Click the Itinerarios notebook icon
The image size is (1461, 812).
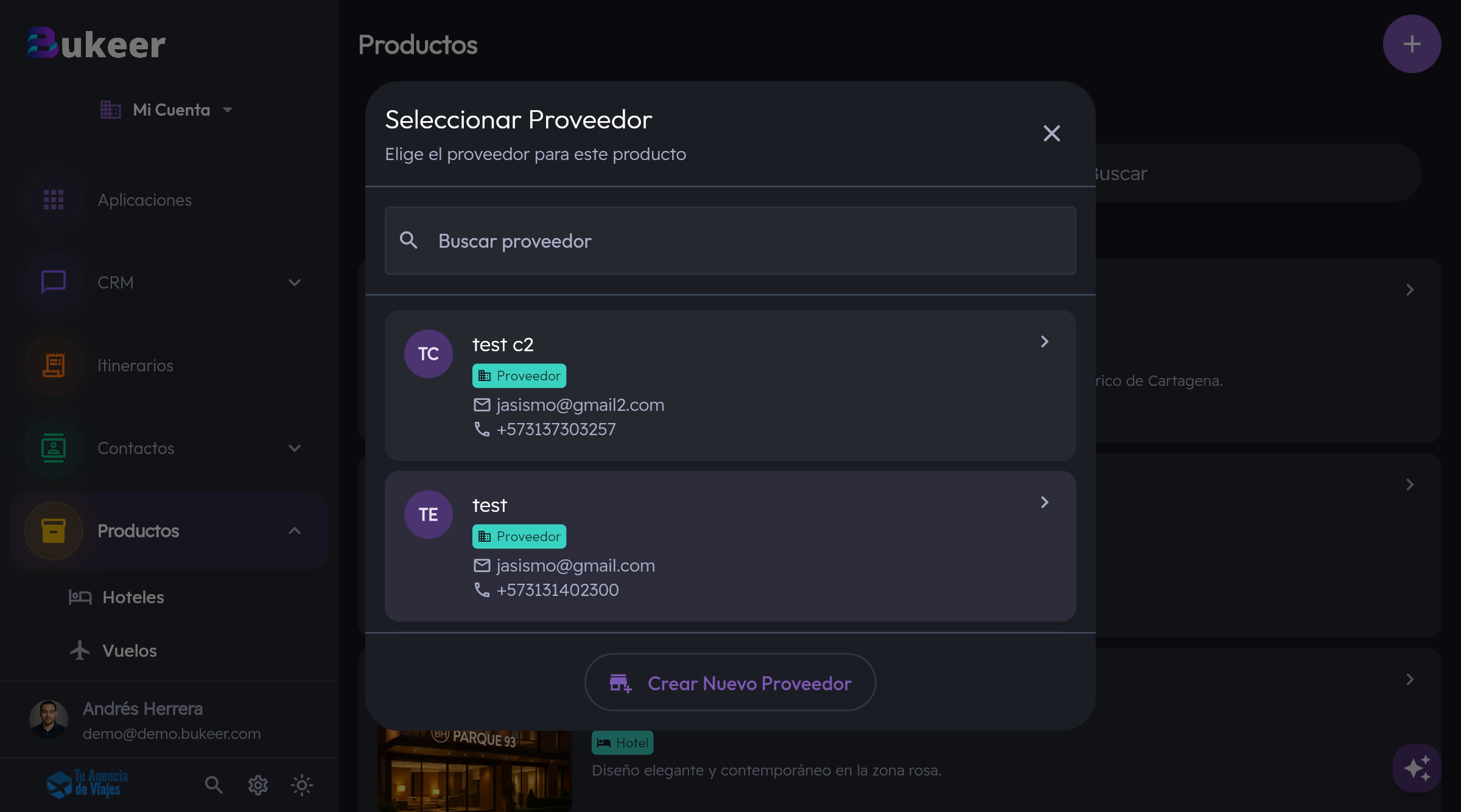click(x=54, y=365)
